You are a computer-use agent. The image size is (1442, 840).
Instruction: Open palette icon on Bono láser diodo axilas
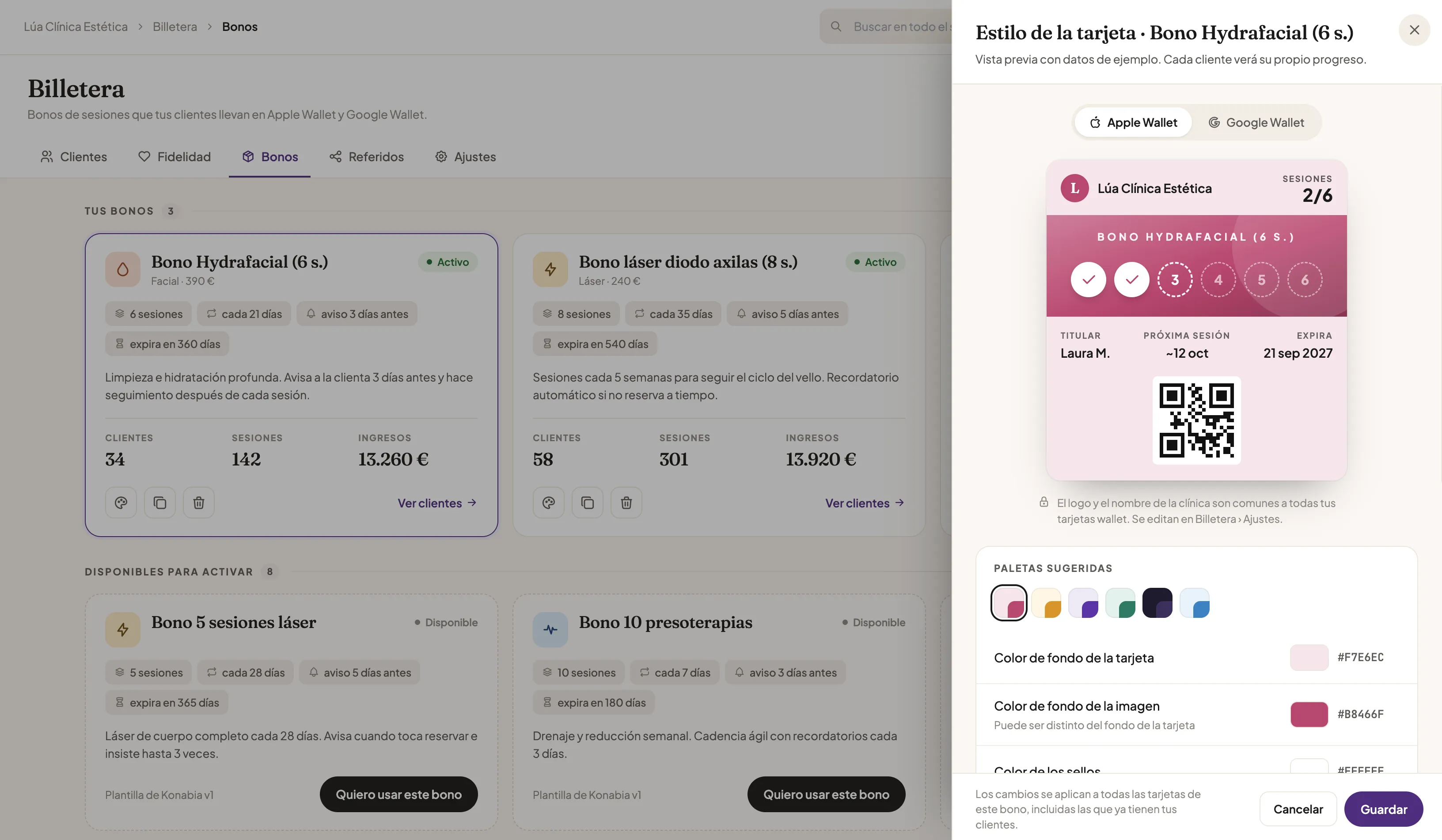[x=548, y=503]
